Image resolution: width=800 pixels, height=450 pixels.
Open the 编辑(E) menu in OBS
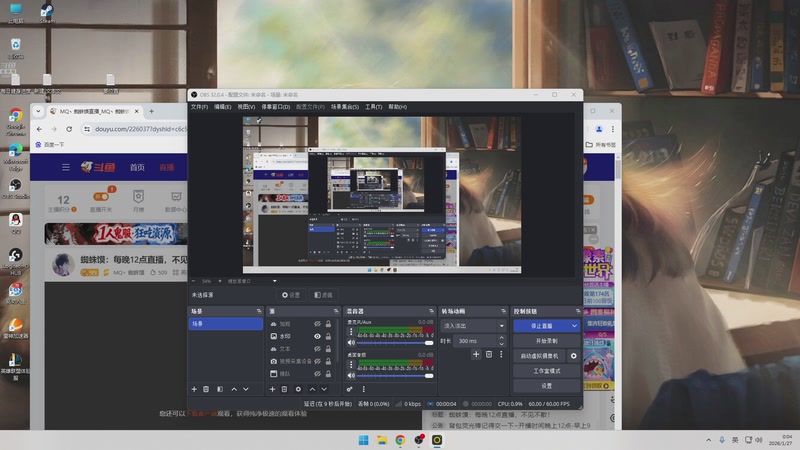(222, 107)
